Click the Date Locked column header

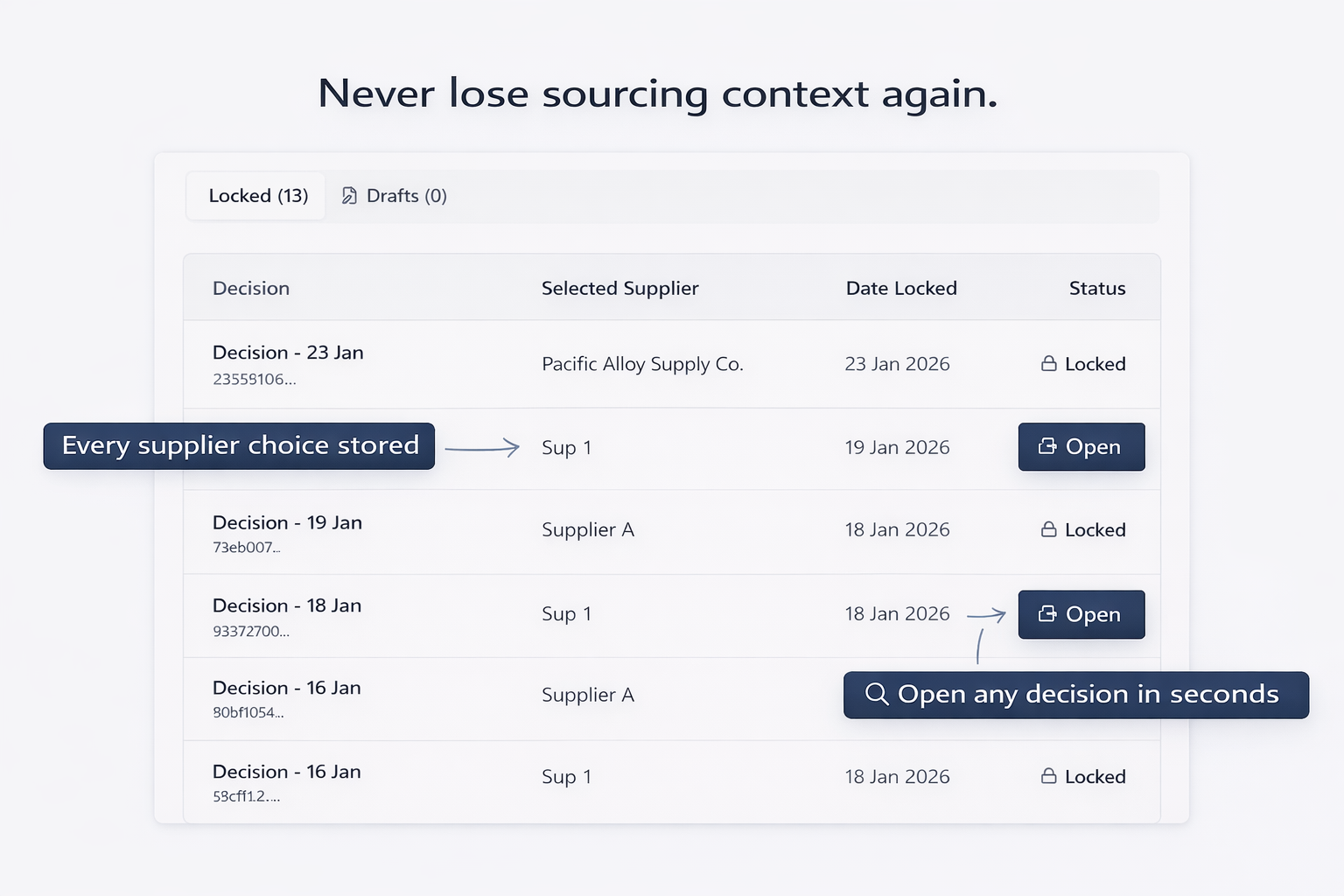pos(901,288)
